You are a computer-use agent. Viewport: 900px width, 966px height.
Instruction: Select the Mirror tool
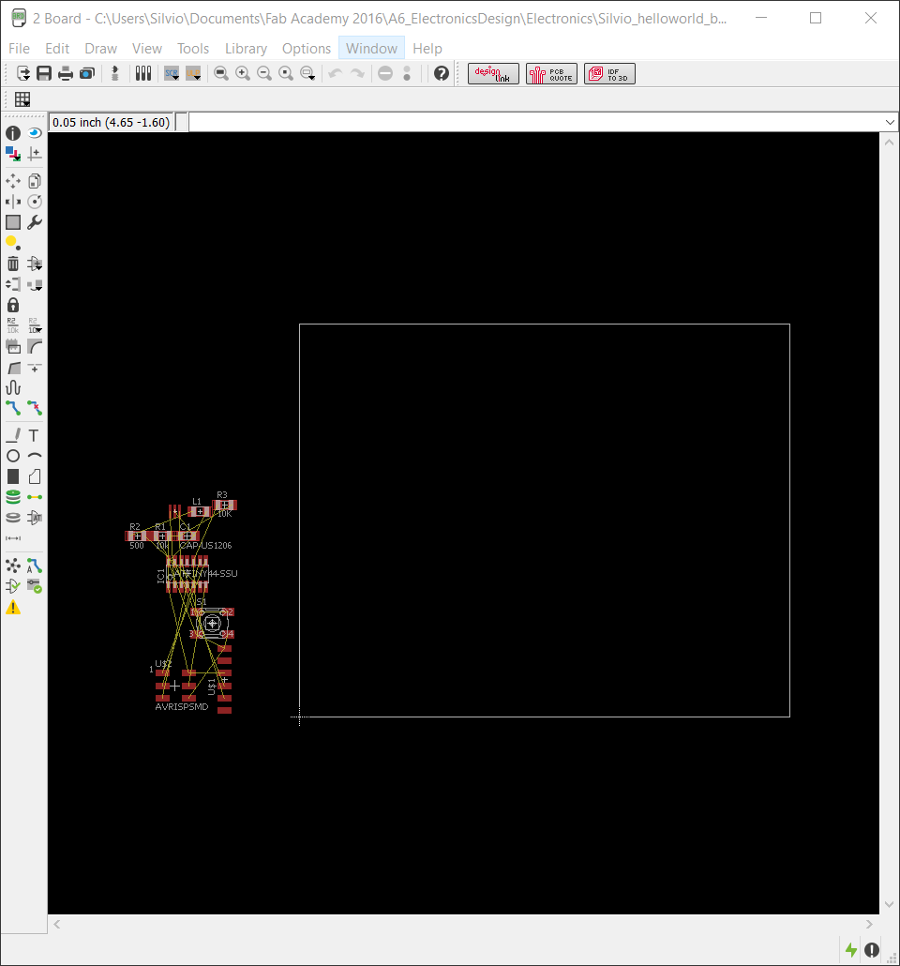[x=13, y=201]
